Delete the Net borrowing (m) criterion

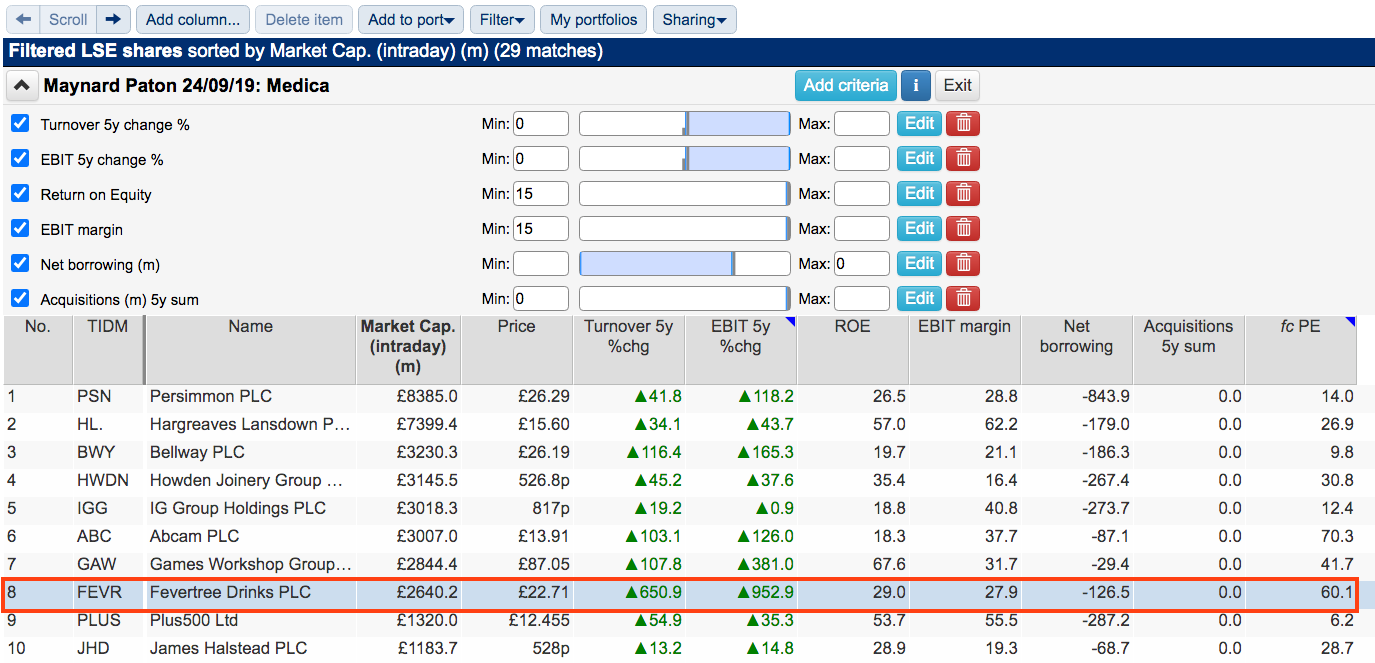pos(963,264)
